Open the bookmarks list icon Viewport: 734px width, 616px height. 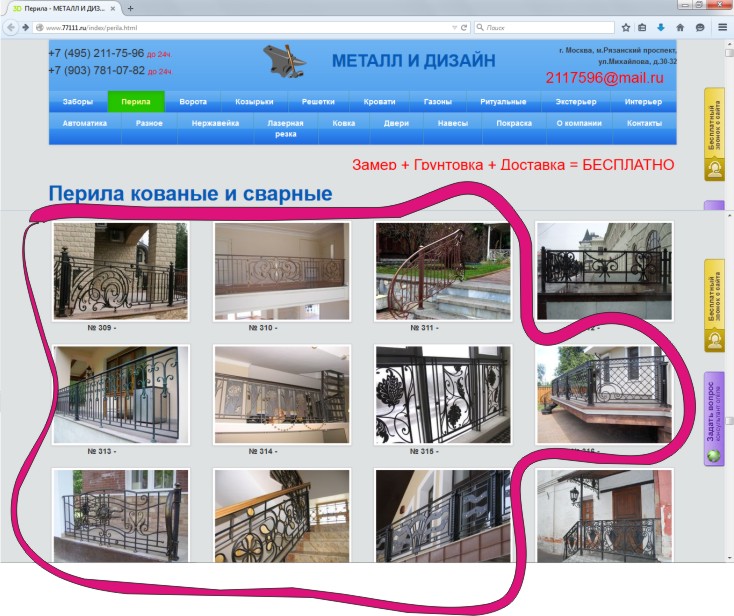click(642, 28)
